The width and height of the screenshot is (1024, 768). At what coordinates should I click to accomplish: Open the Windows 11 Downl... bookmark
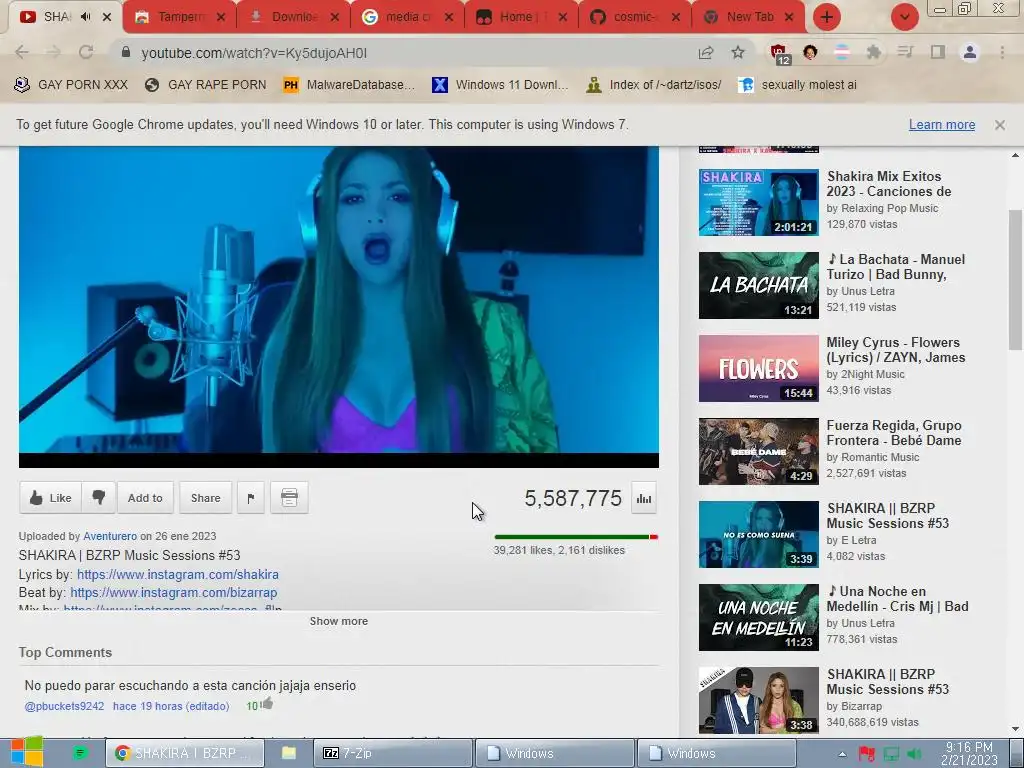500,84
